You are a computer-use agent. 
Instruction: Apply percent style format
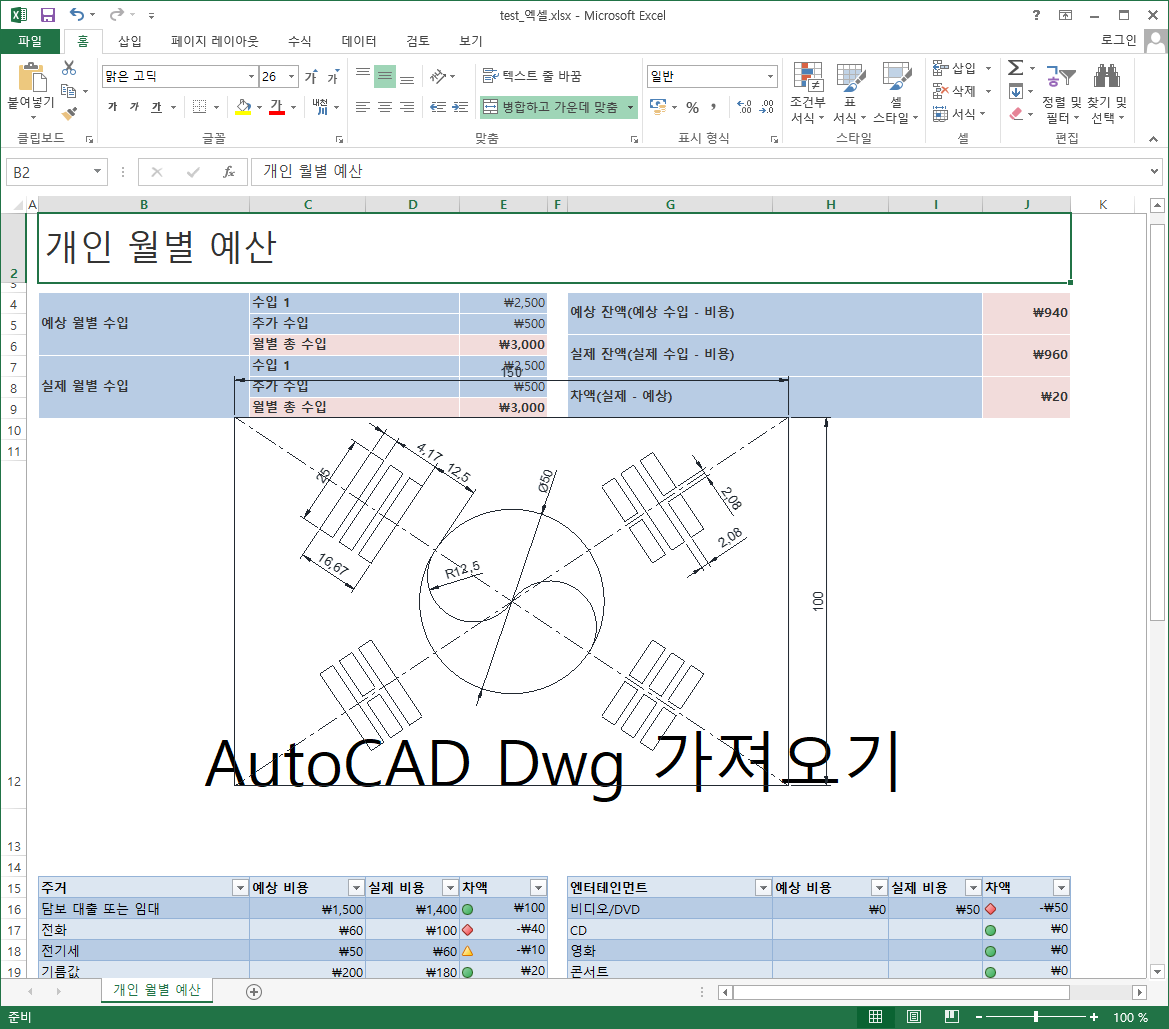693,107
